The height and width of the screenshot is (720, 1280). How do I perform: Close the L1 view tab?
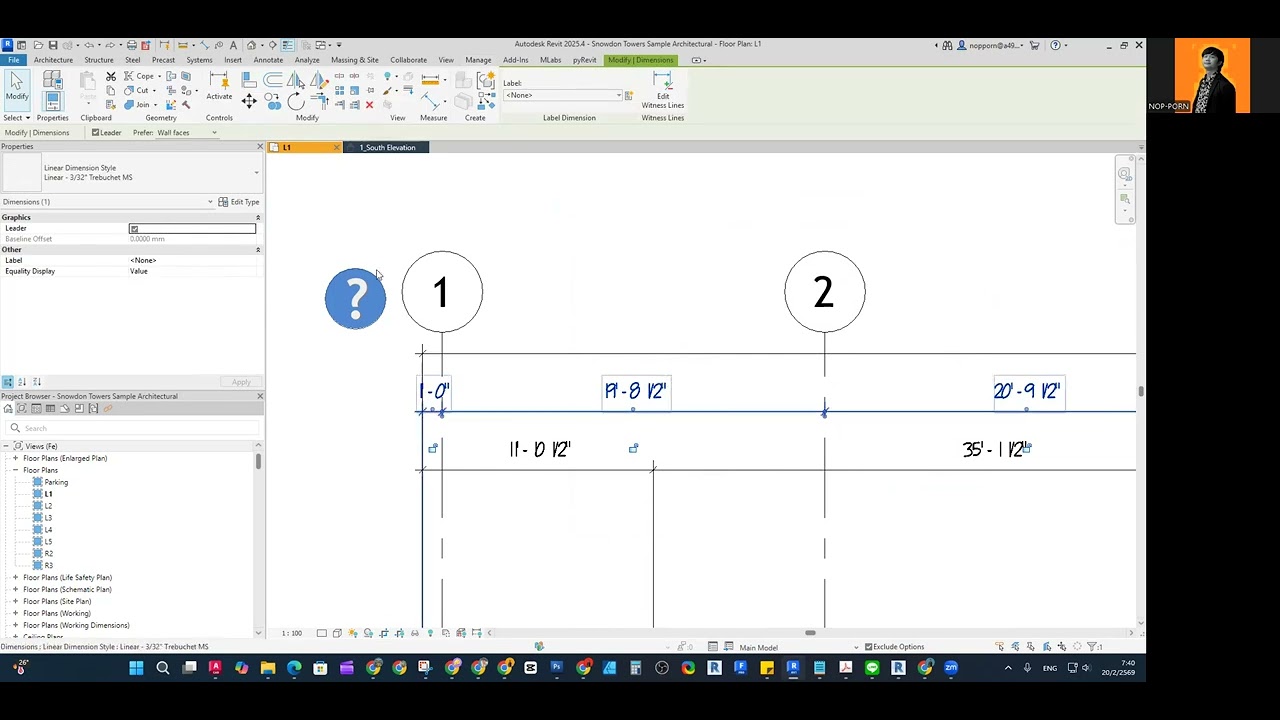(x=335, y=148)
